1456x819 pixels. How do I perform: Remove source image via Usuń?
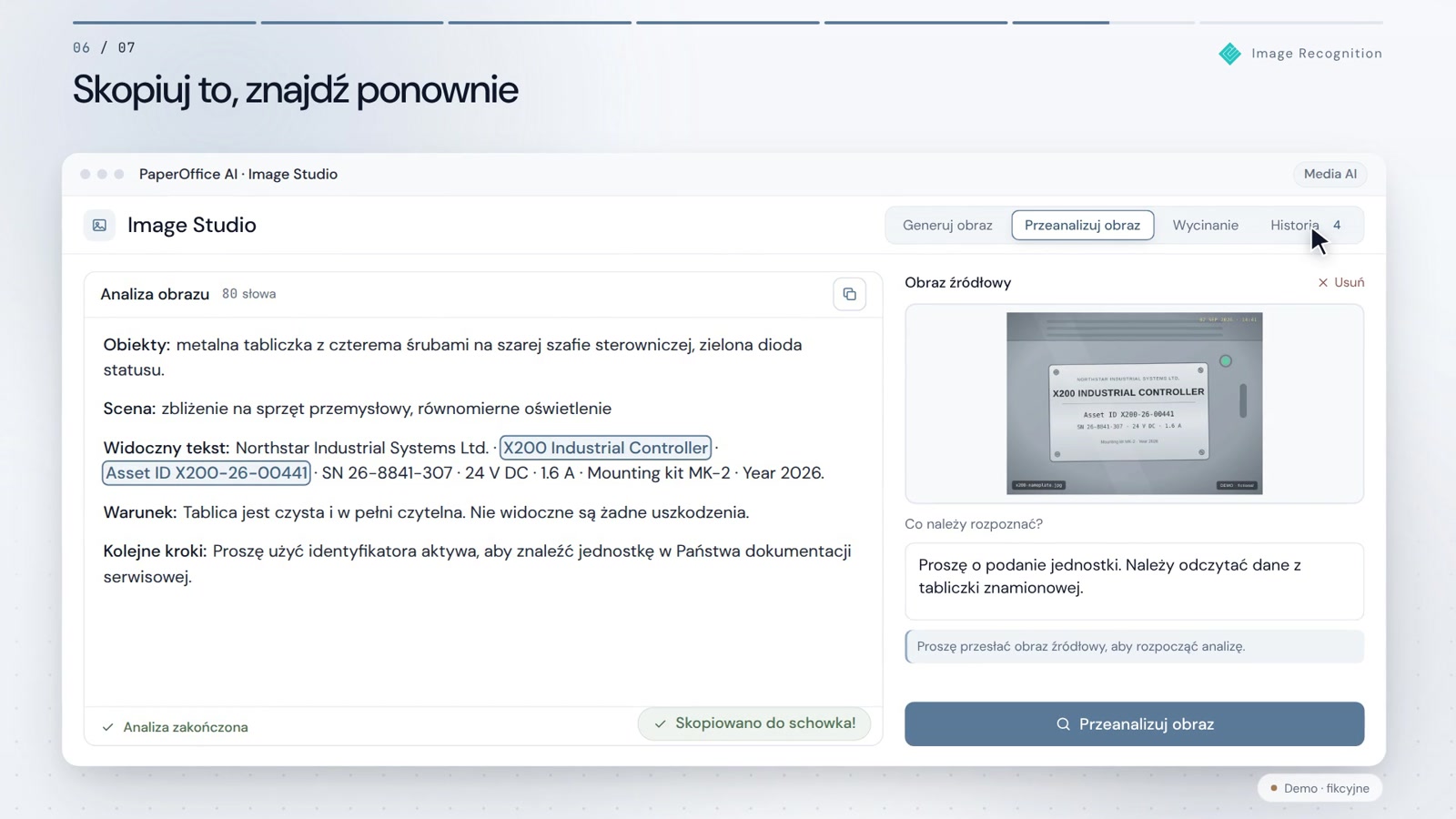[x=1341, y=283]
